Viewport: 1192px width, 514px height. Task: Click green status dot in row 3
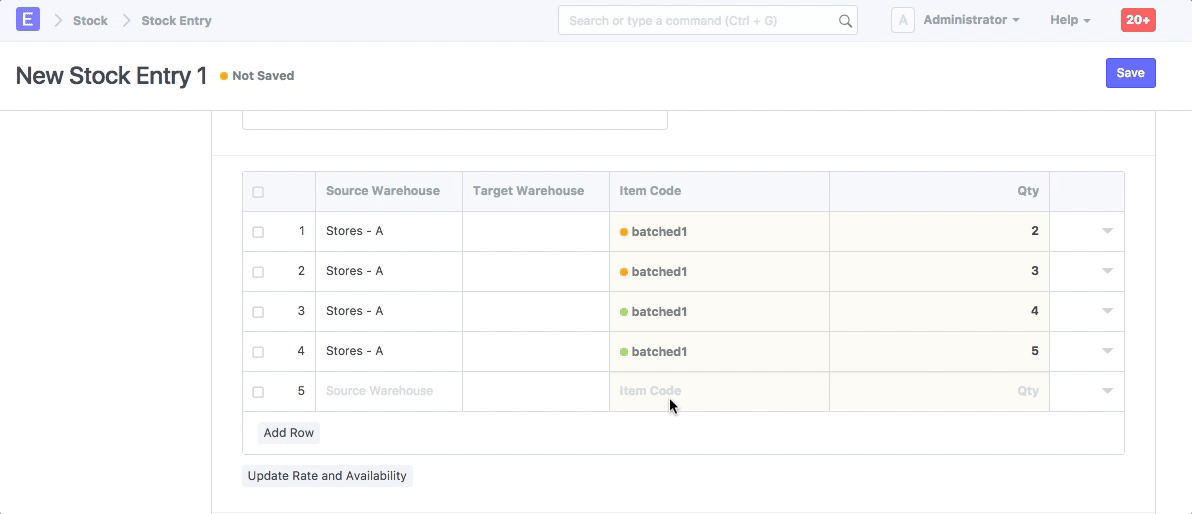[624, 312]
